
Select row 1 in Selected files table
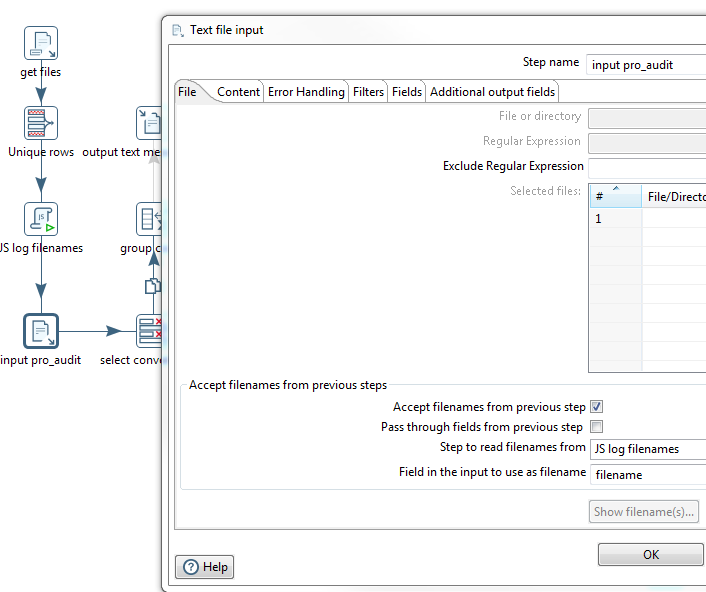tap(647, 219)
